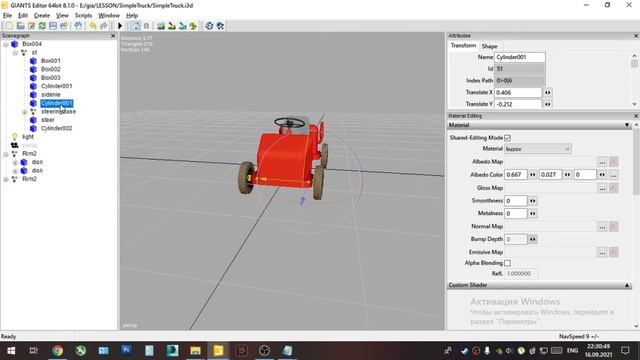Close the Scenegraph panel
The image size is (640, 360).
pyautogui.click(x=113, y=36)
